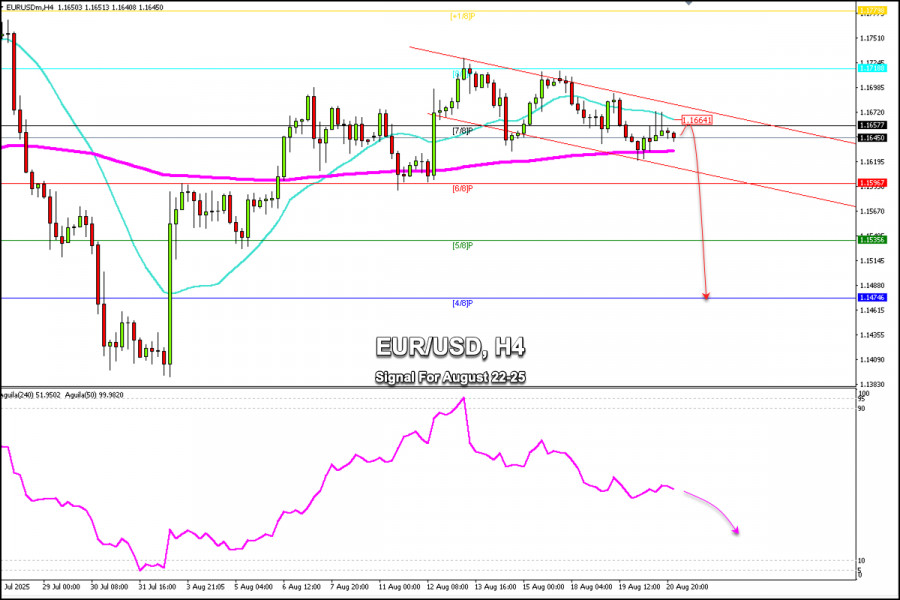The width and height of the screenshot is (900, 600).
Task: Select the green 1.15356 price tag
Action: 872,240
